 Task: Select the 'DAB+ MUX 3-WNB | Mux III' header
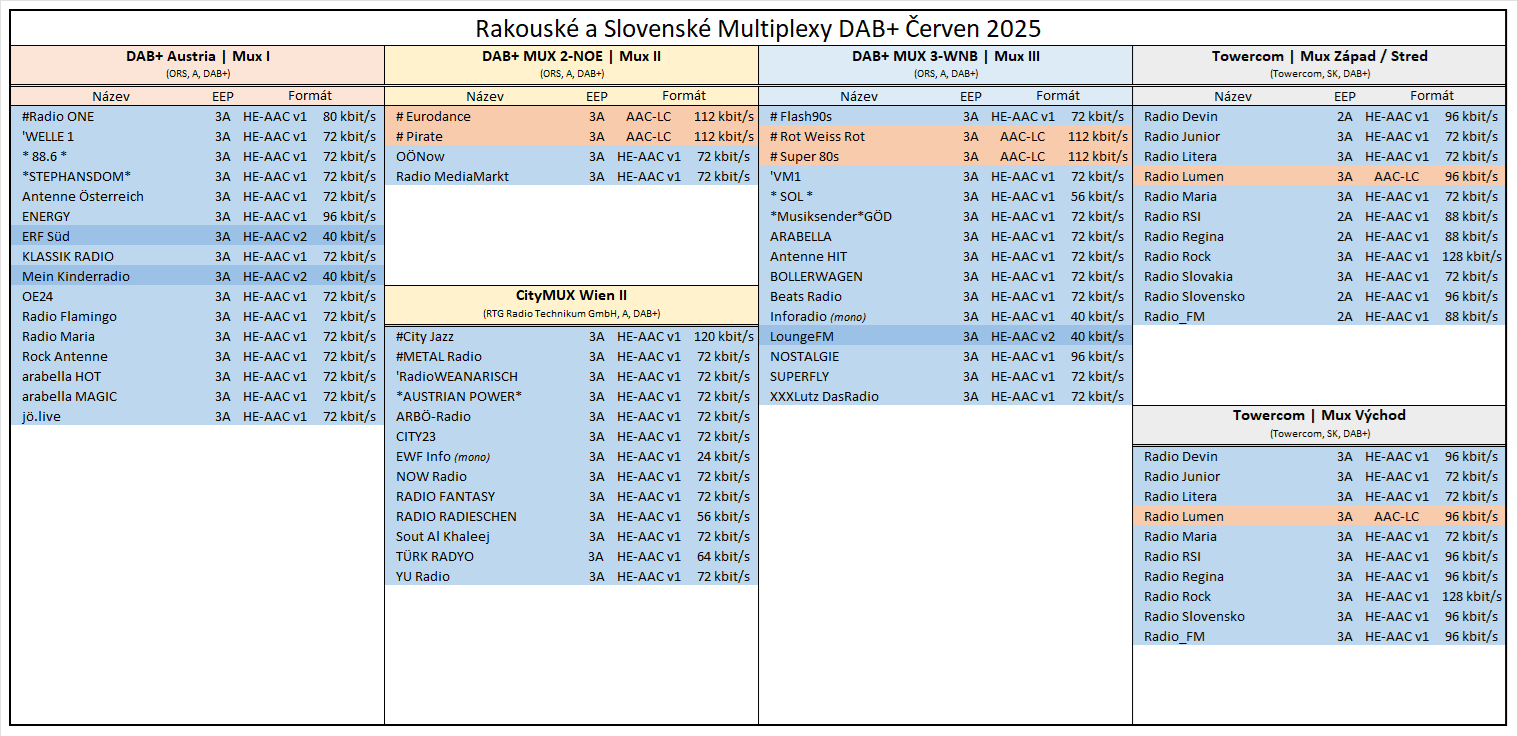[946, 56]
